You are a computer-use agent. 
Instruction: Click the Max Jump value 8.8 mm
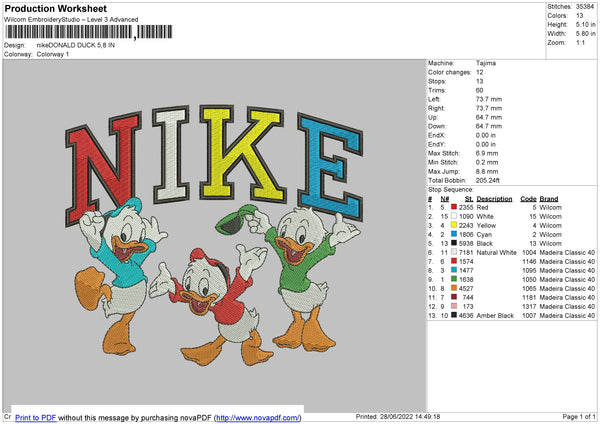click(x=487, y=171)
